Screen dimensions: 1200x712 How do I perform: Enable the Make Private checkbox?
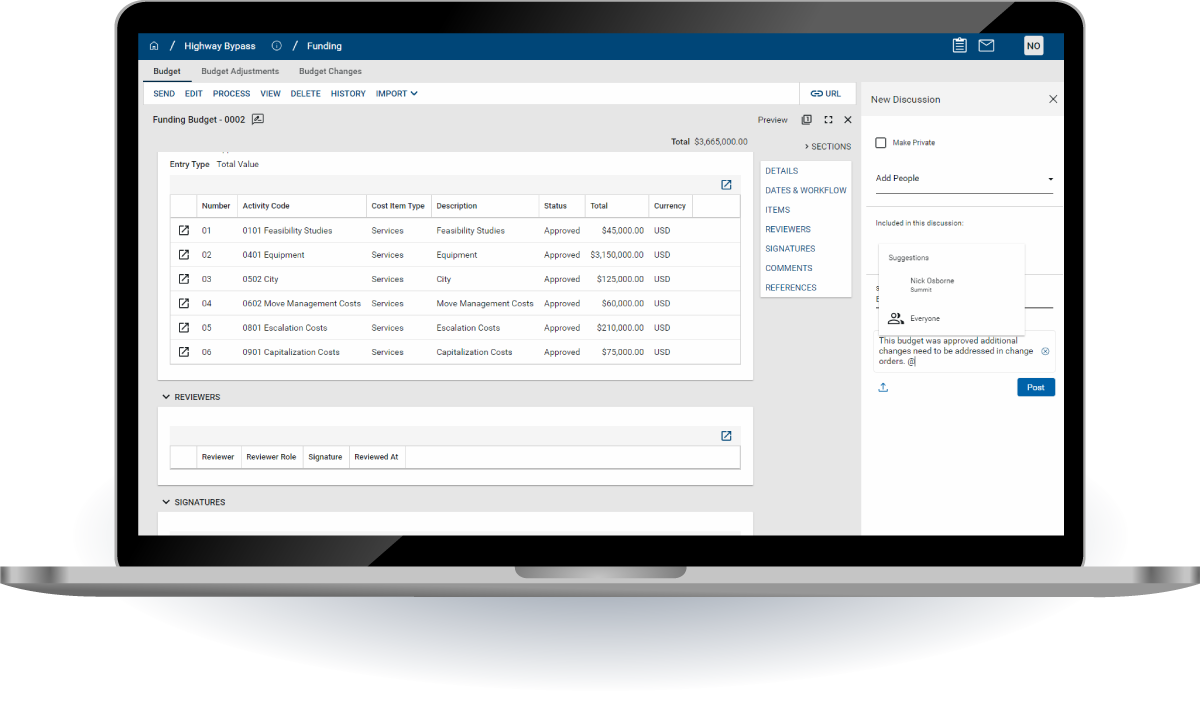pyautogui.click(x=881, y=143)
